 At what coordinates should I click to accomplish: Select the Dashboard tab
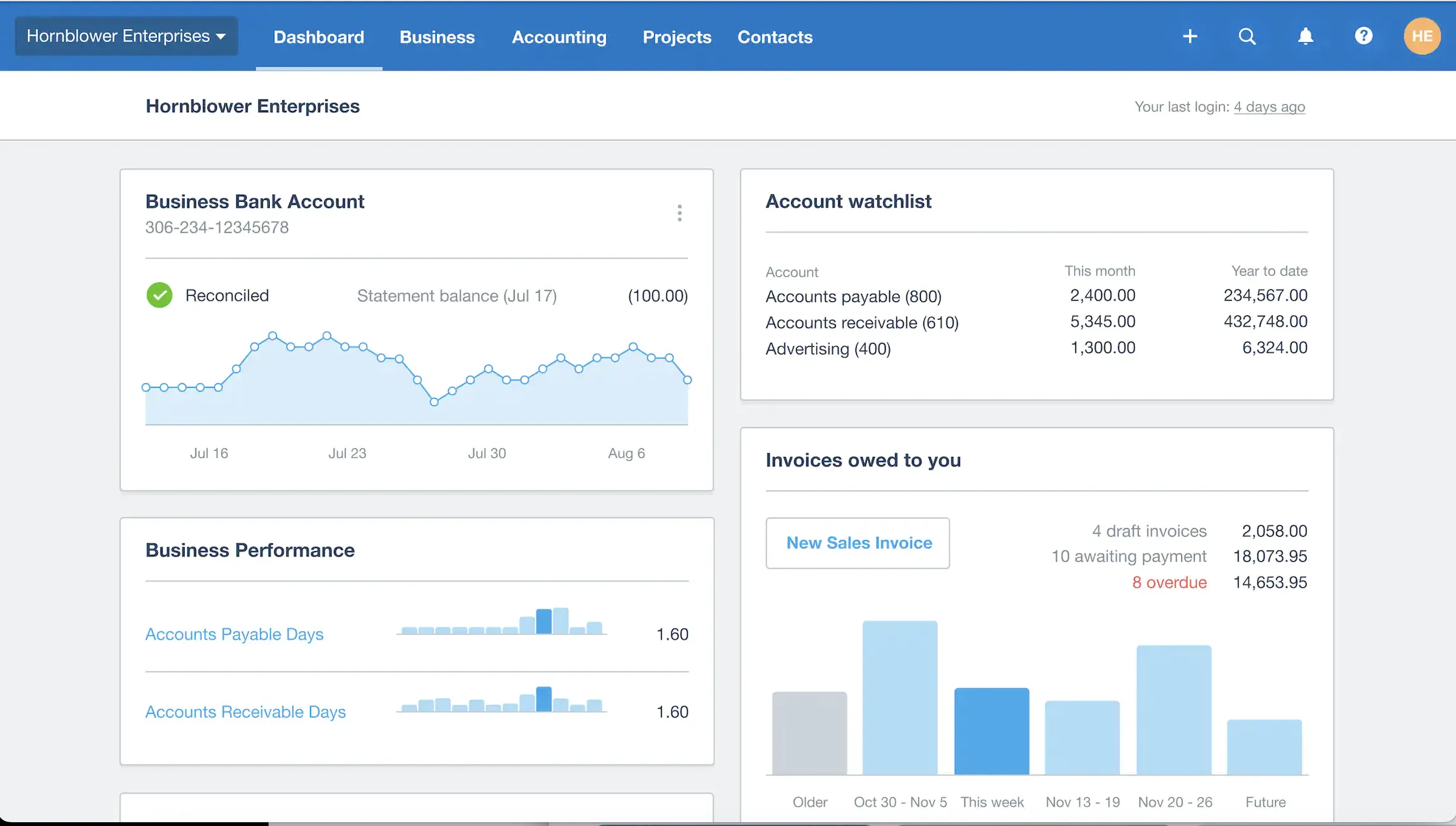point(318,37)
